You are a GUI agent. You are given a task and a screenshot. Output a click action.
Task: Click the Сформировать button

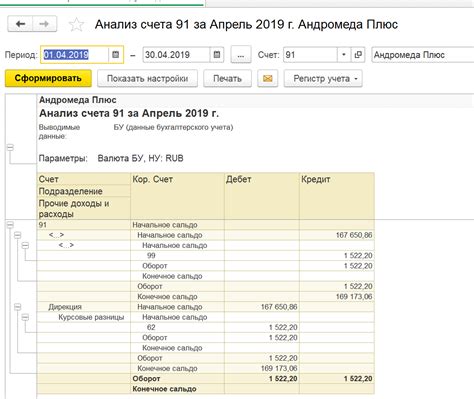coord(48,78)
